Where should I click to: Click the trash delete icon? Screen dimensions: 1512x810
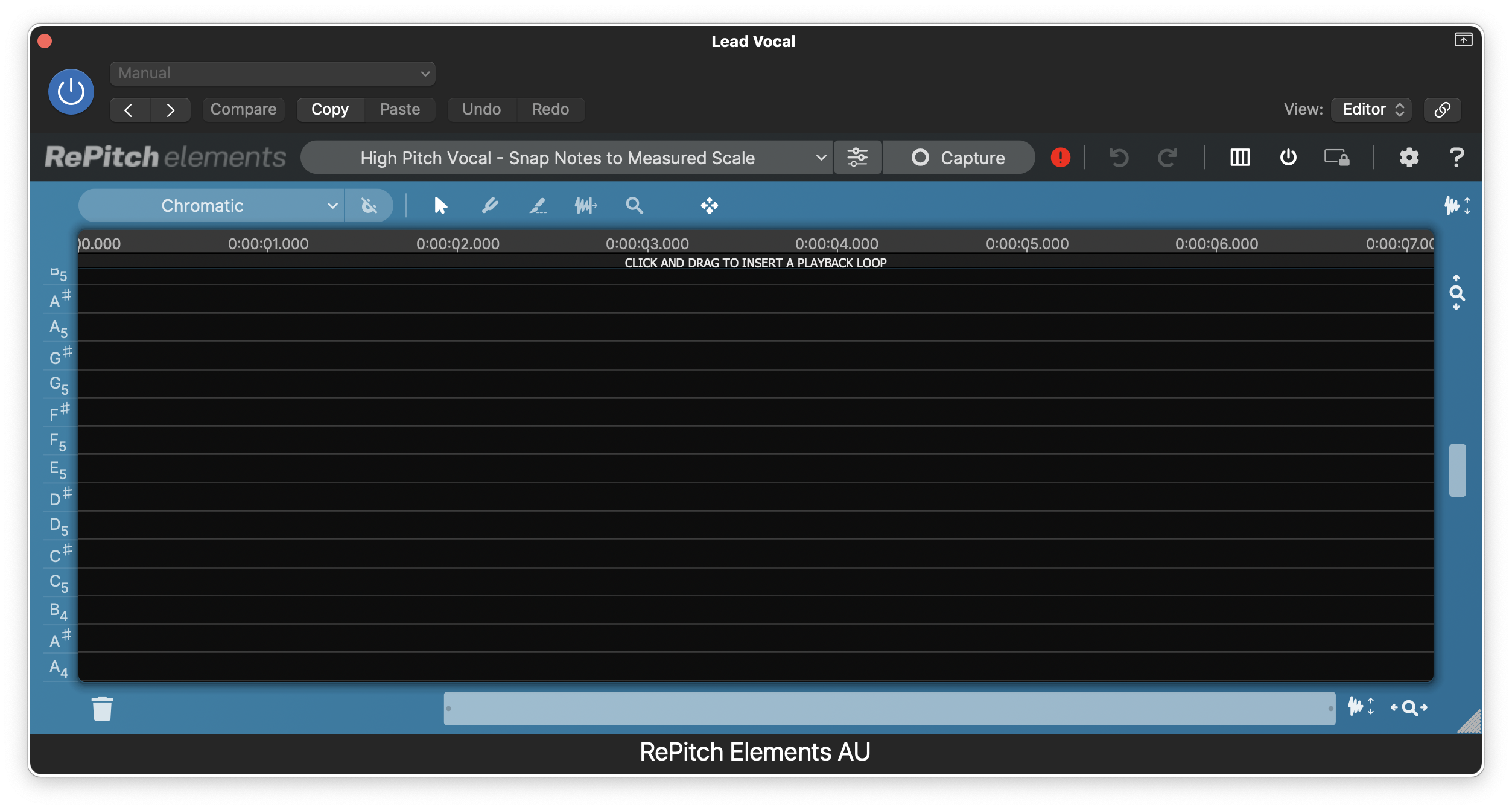coord(102,709)
